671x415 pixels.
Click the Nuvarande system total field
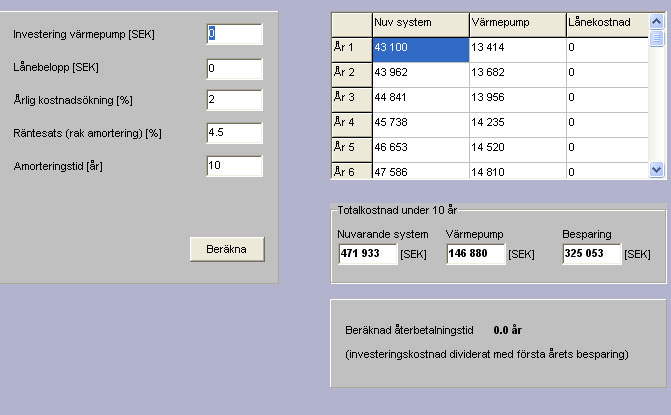point(367,256)
